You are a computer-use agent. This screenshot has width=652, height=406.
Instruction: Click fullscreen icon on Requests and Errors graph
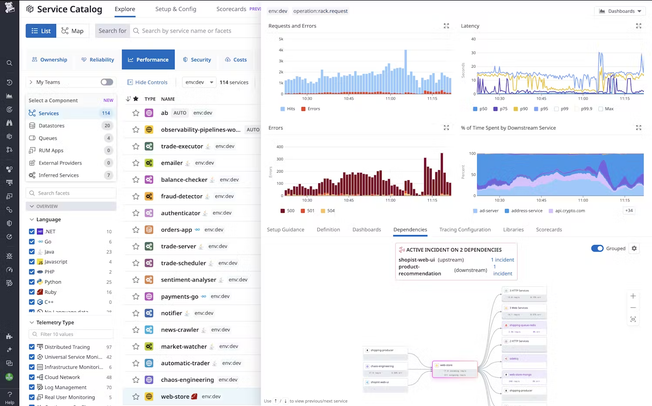click(x=446, y=26)
